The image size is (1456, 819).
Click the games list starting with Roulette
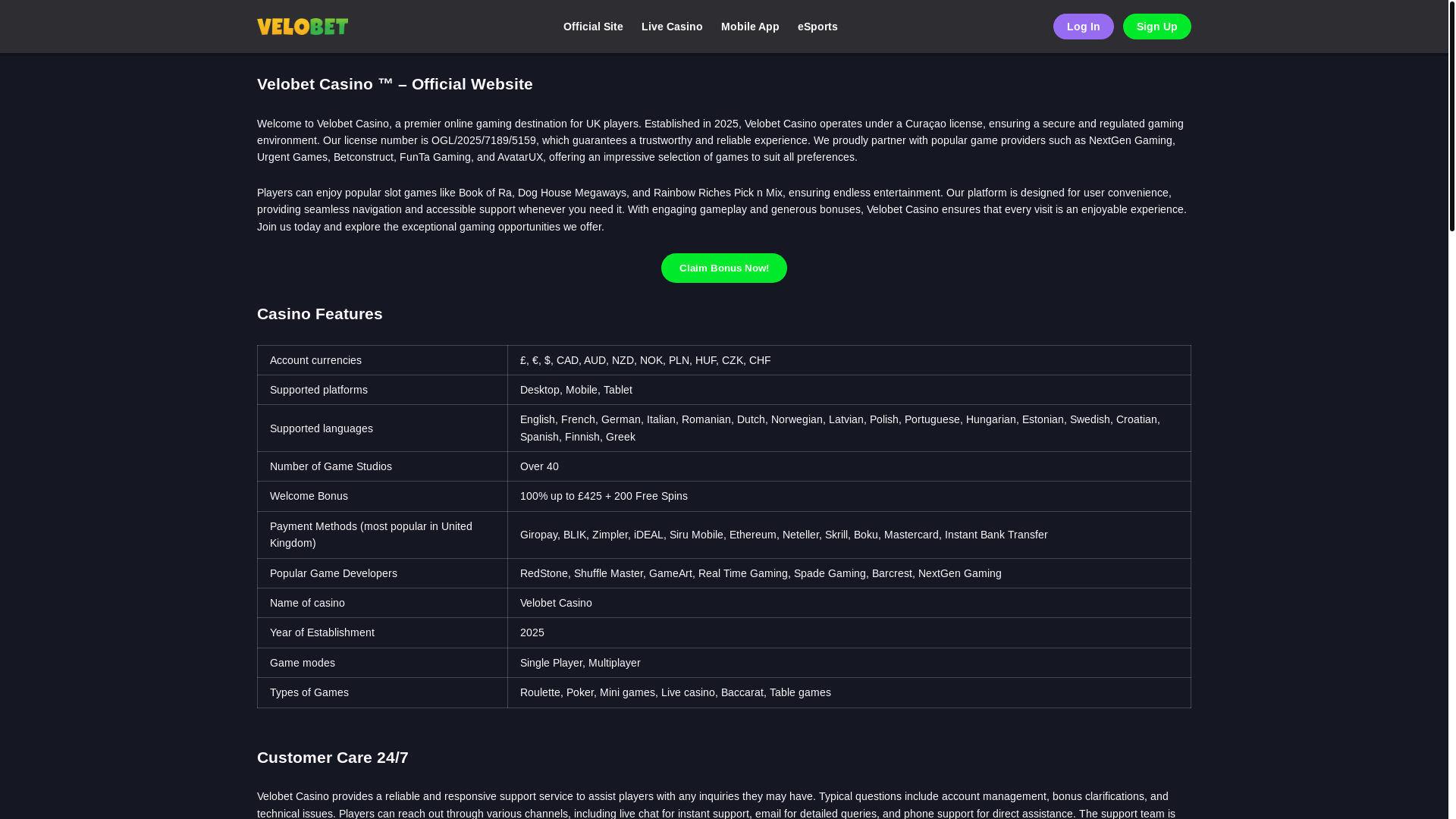(849, 692)
